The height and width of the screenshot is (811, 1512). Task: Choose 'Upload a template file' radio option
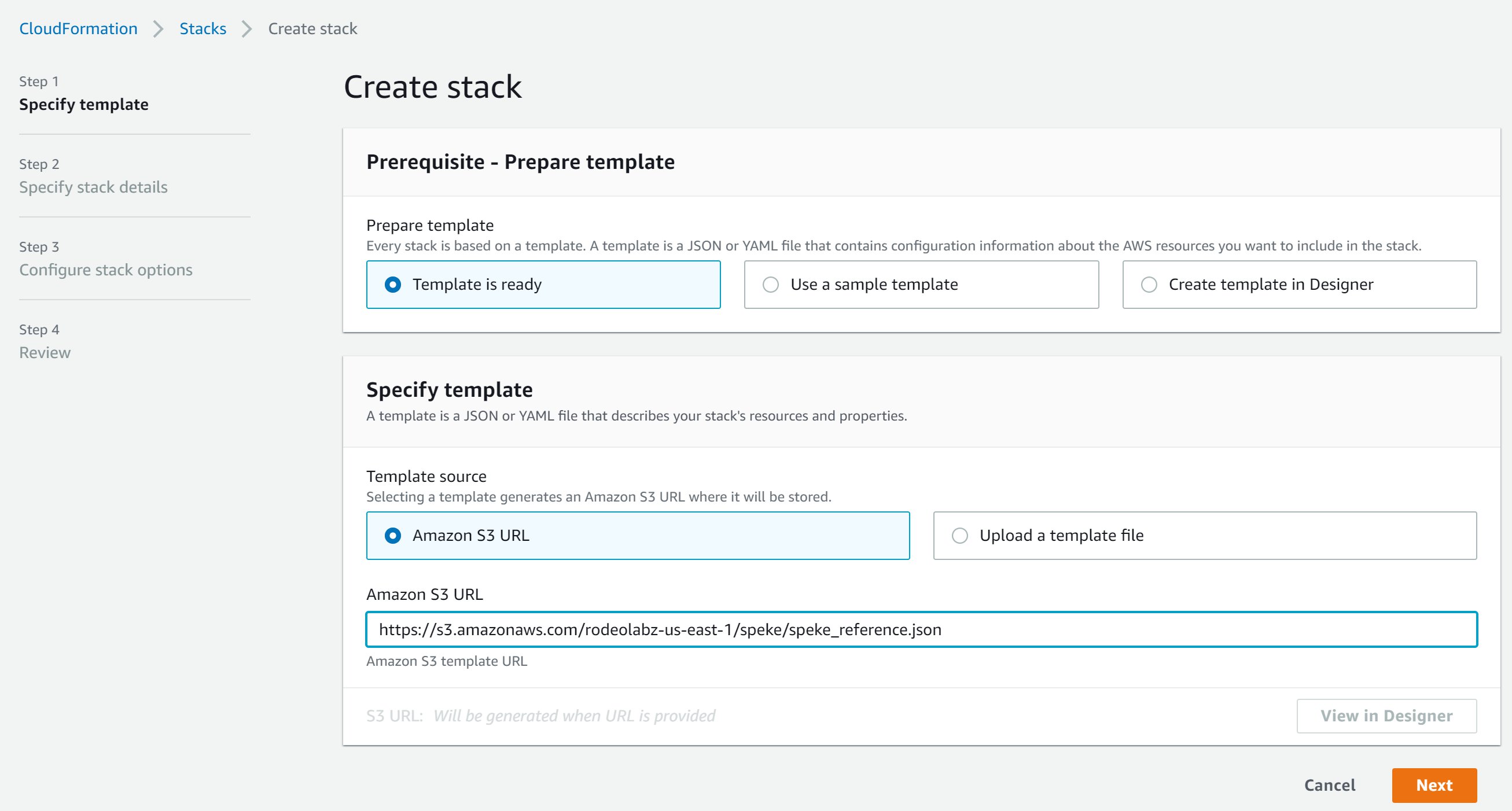pos(1204,536)
